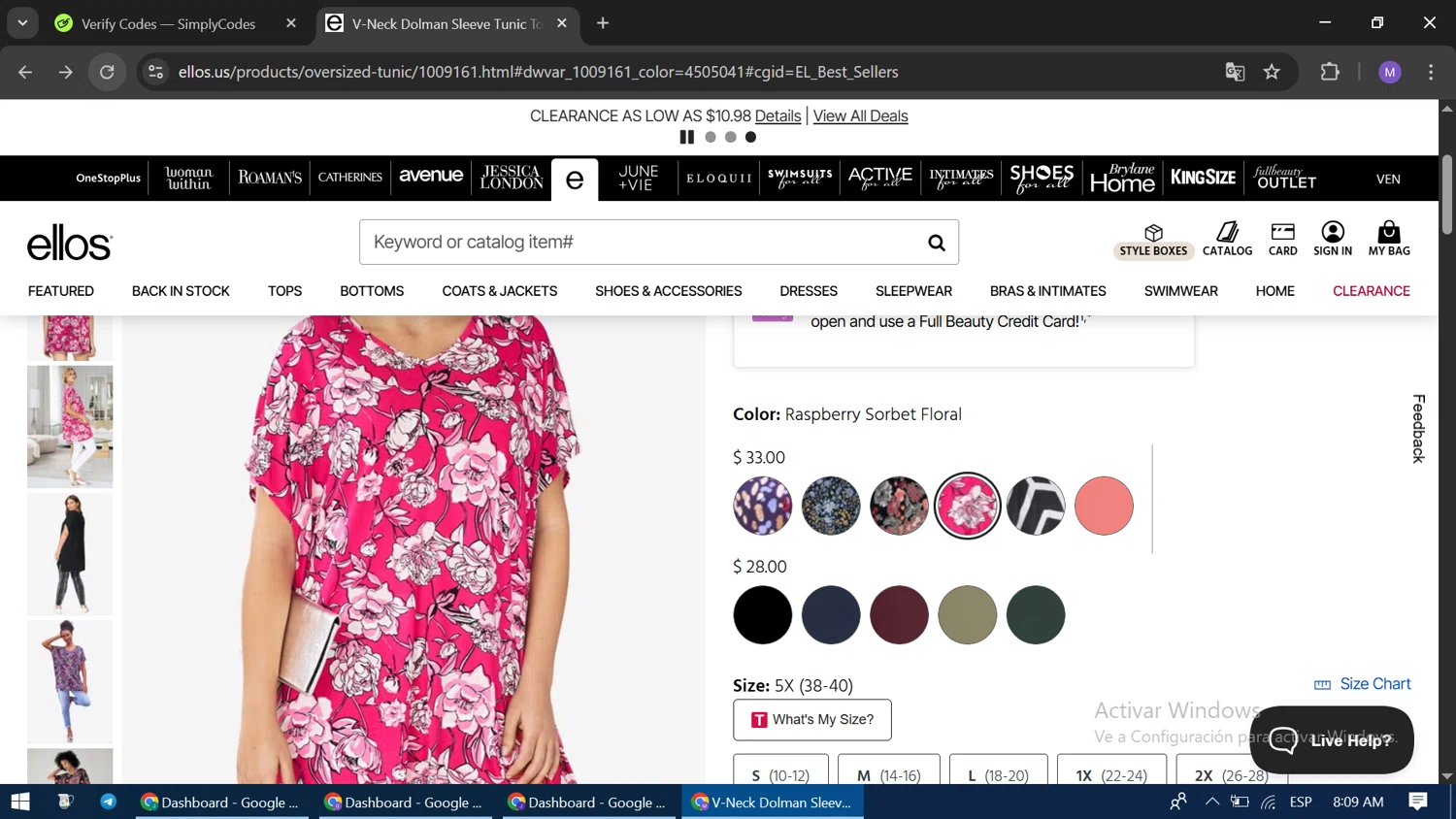The height and width of the screenshot is (819, 1456).
Task: Choose the dark blue floral print swatch
Action: tap(831, 506)
